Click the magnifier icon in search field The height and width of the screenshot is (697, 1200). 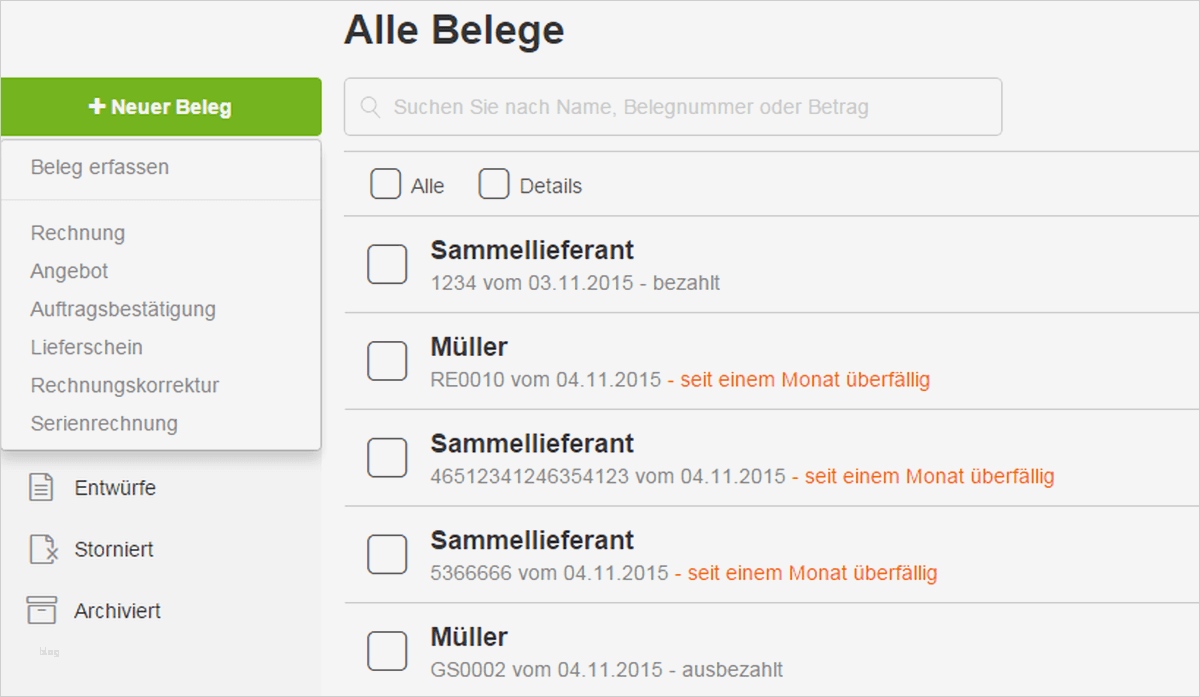click(x=370, y=107)
